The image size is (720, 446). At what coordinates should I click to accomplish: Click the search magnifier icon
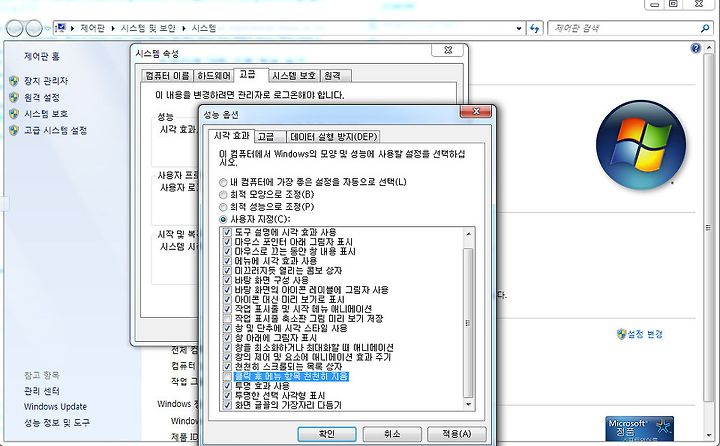tap(705, 28)
